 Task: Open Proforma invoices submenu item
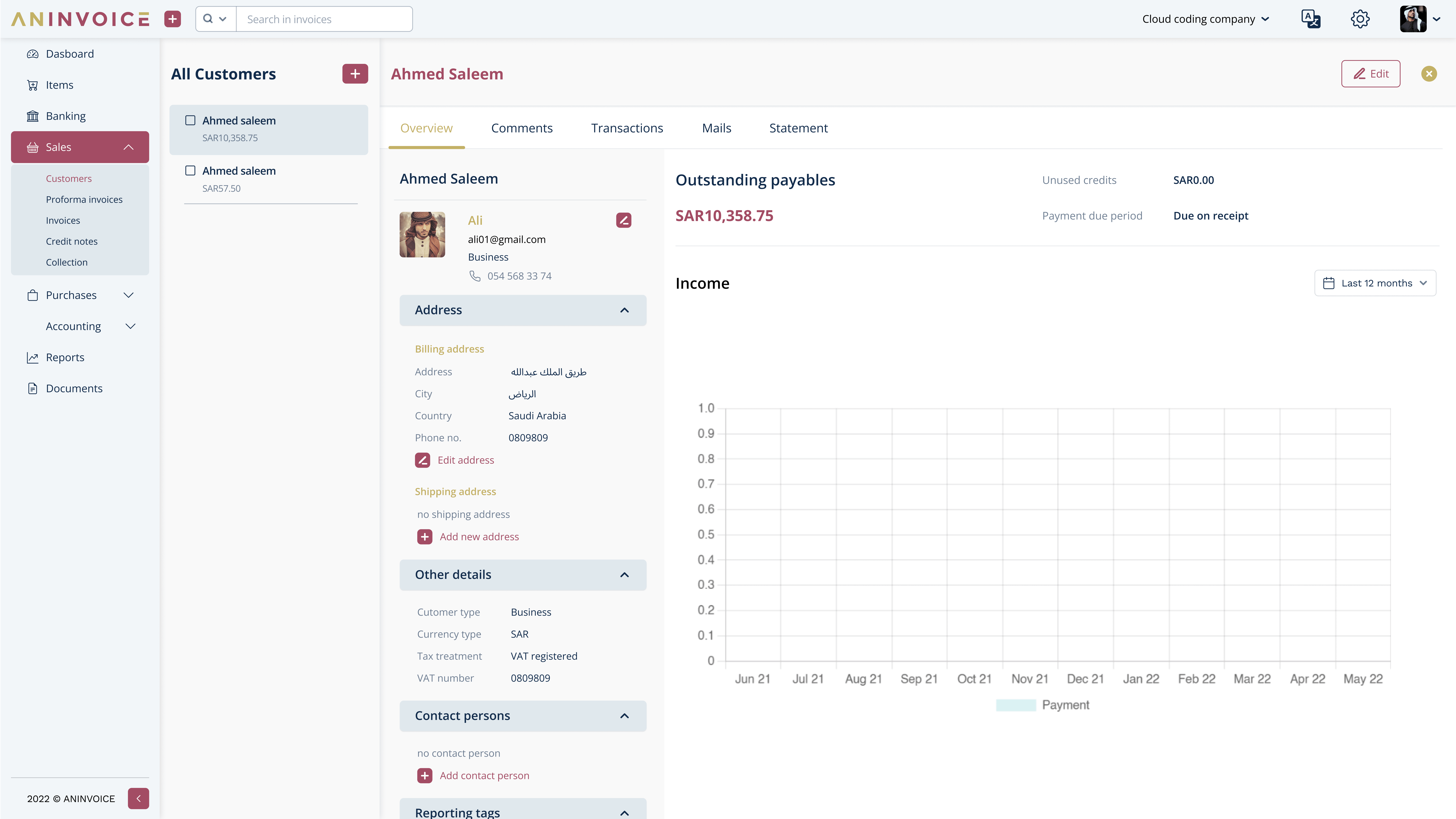(x=84, y=199)
